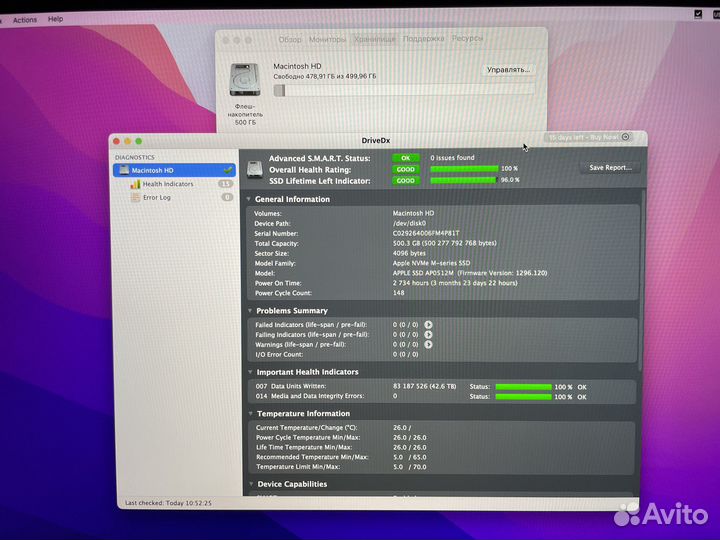
Task: Click Data Units Written value 42.6 TB
Action: click(x=425, y=387)
